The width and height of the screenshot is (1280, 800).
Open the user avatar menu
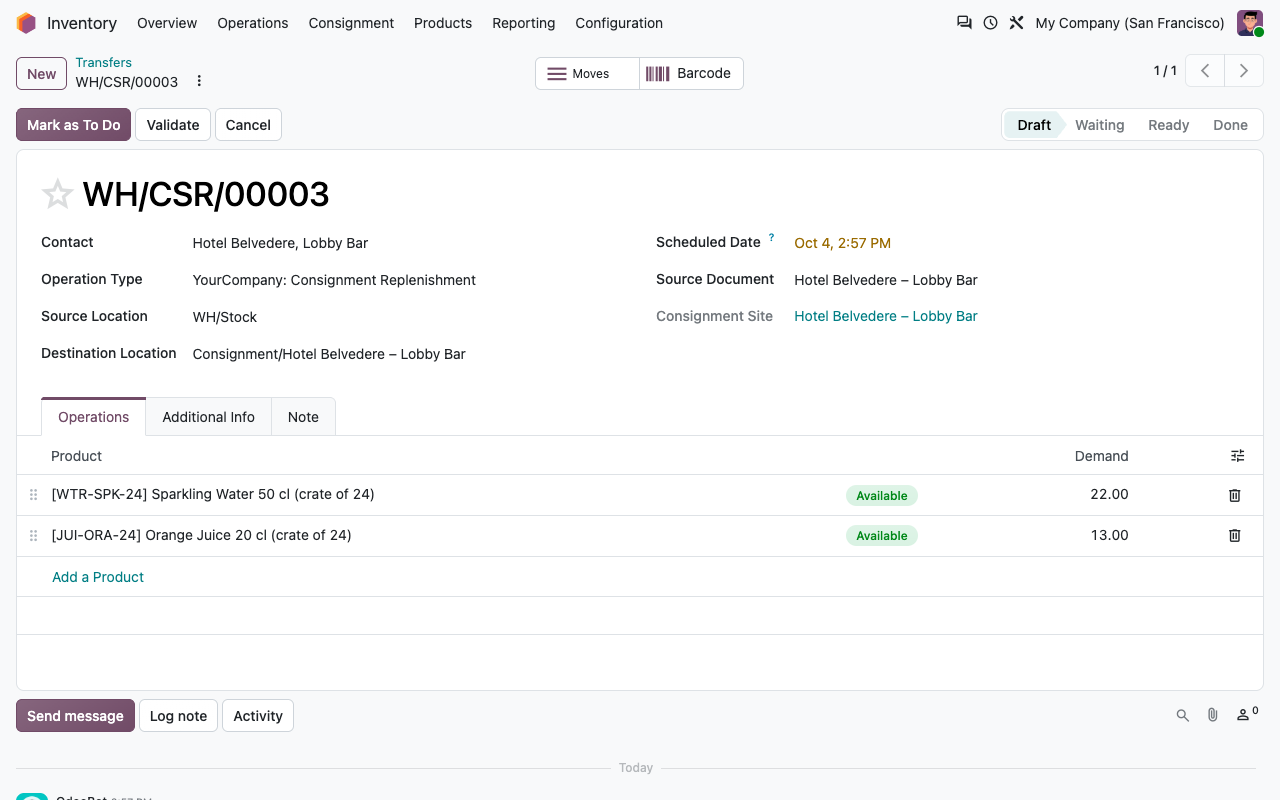[1250, 23]
